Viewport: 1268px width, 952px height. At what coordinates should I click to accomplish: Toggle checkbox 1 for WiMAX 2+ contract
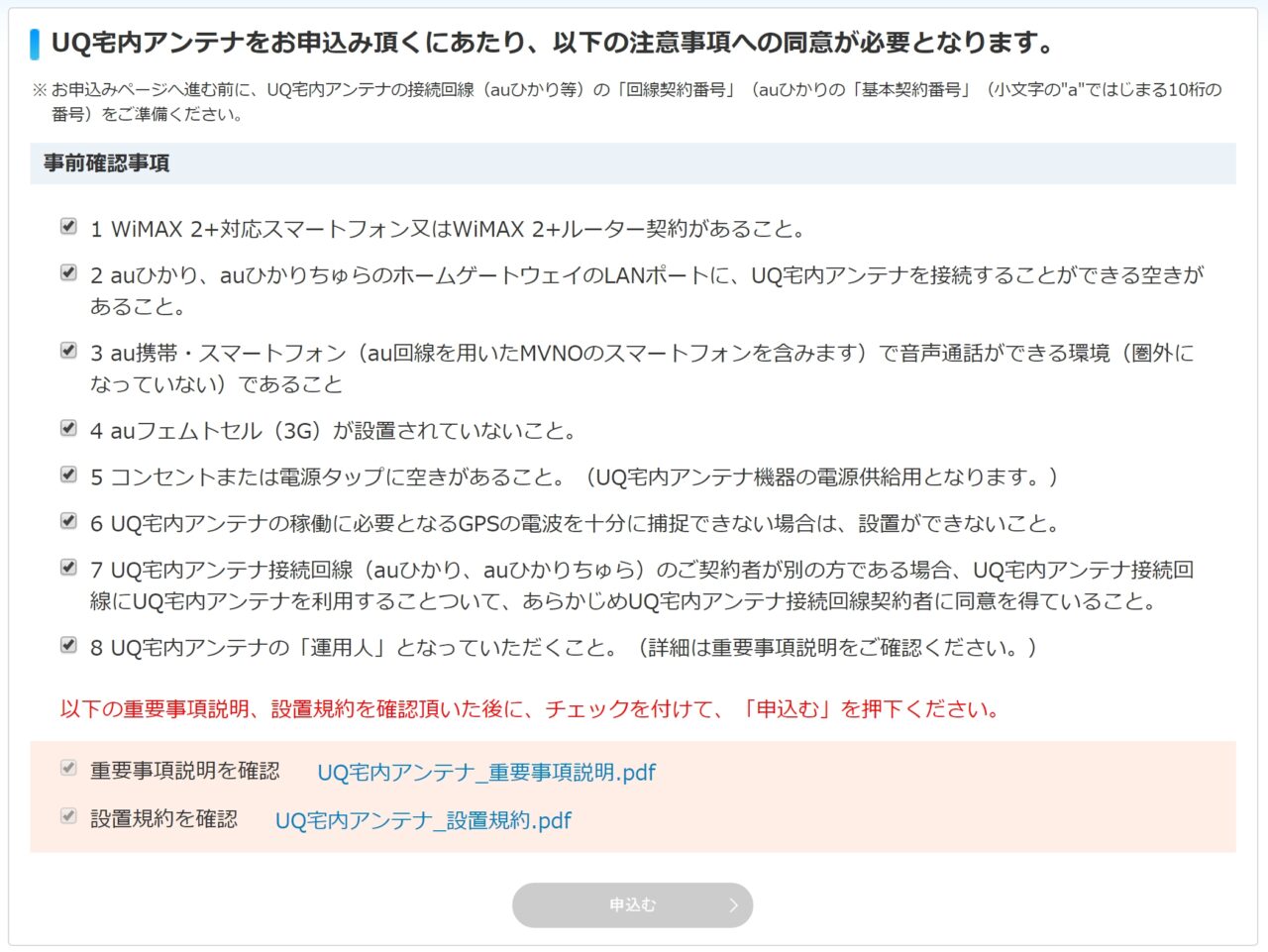click(x=68, y=227)
